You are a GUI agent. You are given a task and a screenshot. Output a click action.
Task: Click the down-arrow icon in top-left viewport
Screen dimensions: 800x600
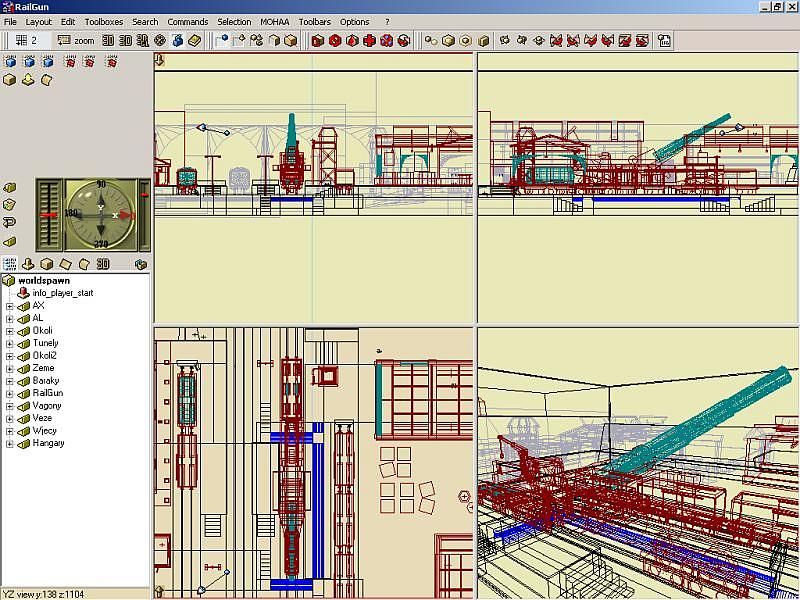(160, 60)
